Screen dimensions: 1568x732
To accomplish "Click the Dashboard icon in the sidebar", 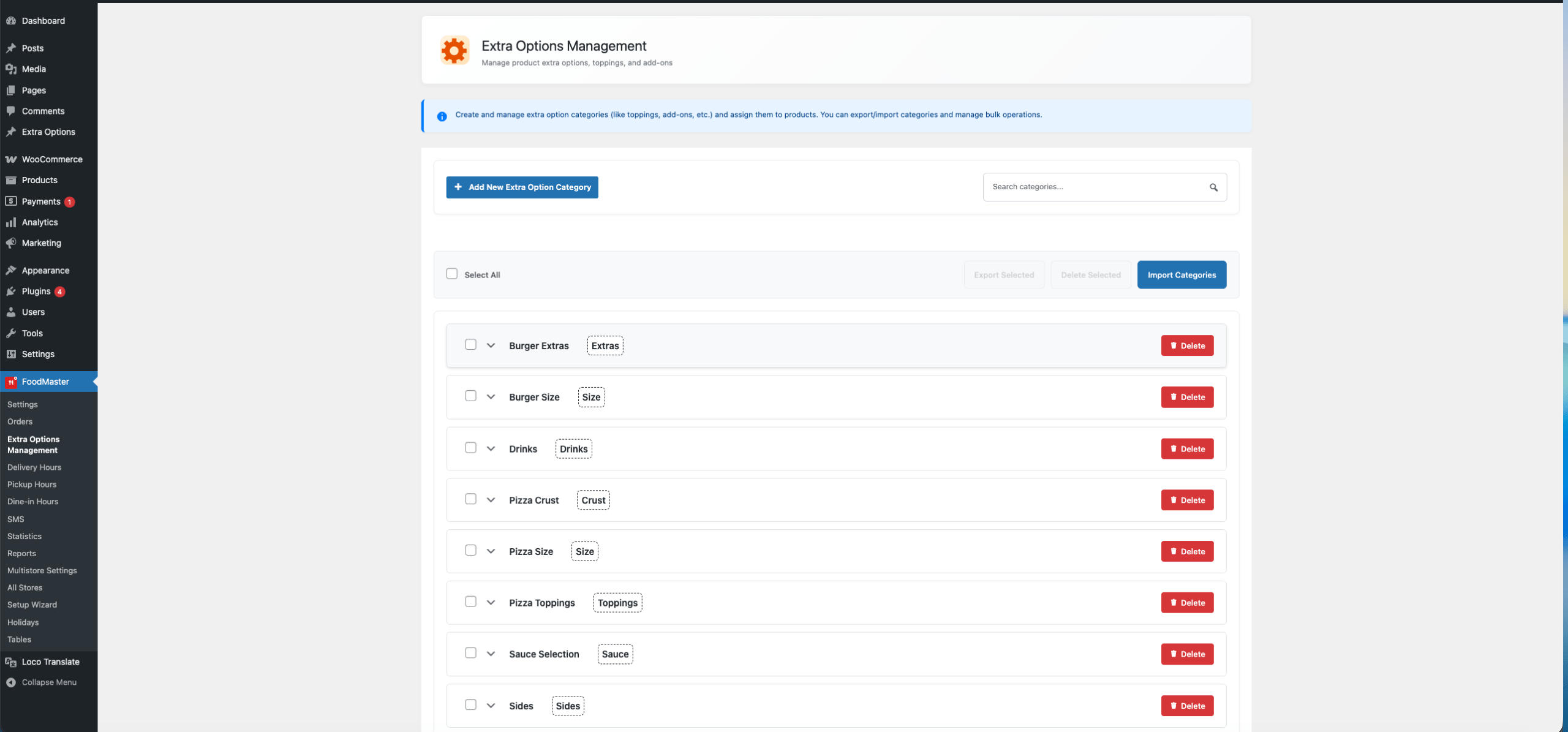I will (11, 20).
